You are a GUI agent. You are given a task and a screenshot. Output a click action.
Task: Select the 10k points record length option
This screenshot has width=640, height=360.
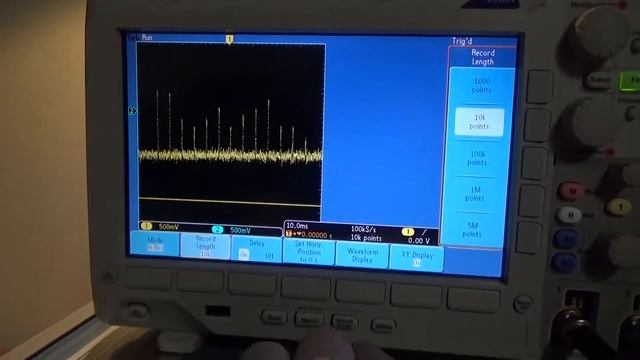click(479, 122)
